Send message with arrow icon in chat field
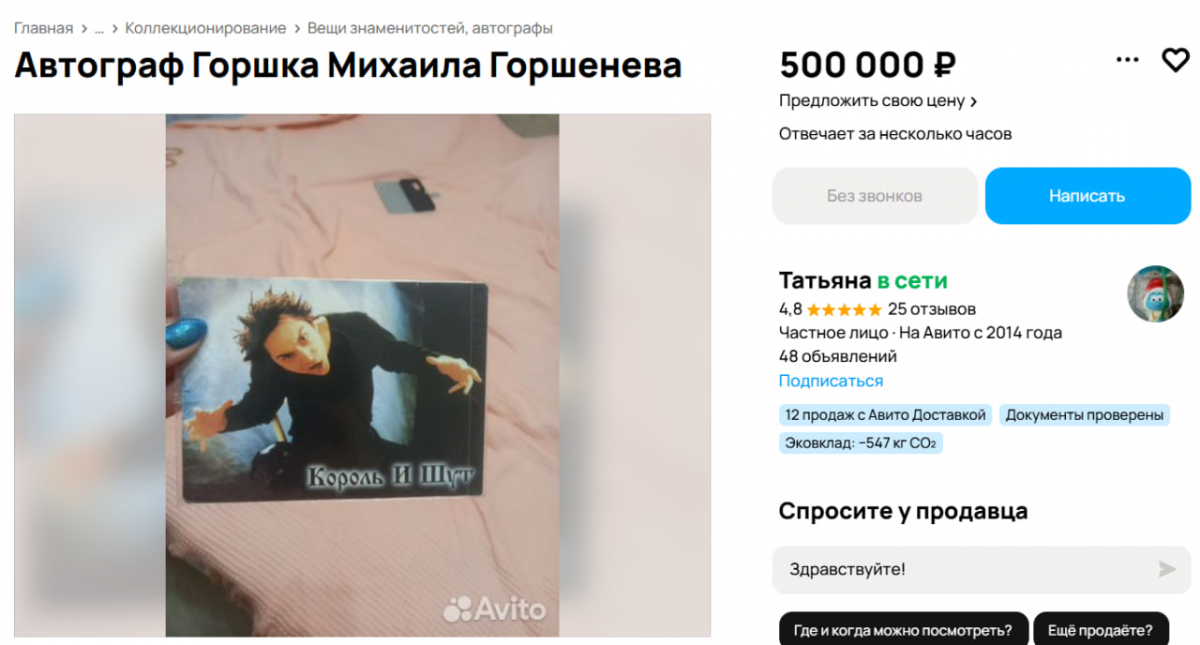Viewport: 1200px width, 645px height. (1166, 570)
